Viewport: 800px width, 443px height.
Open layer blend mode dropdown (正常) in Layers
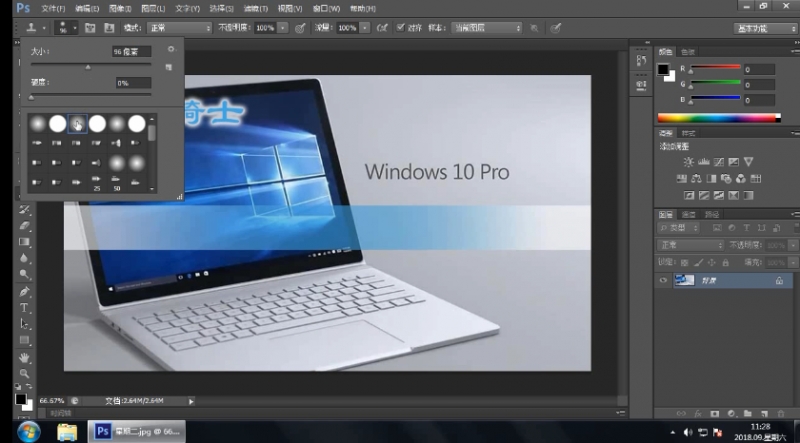[x=691, y=245]
